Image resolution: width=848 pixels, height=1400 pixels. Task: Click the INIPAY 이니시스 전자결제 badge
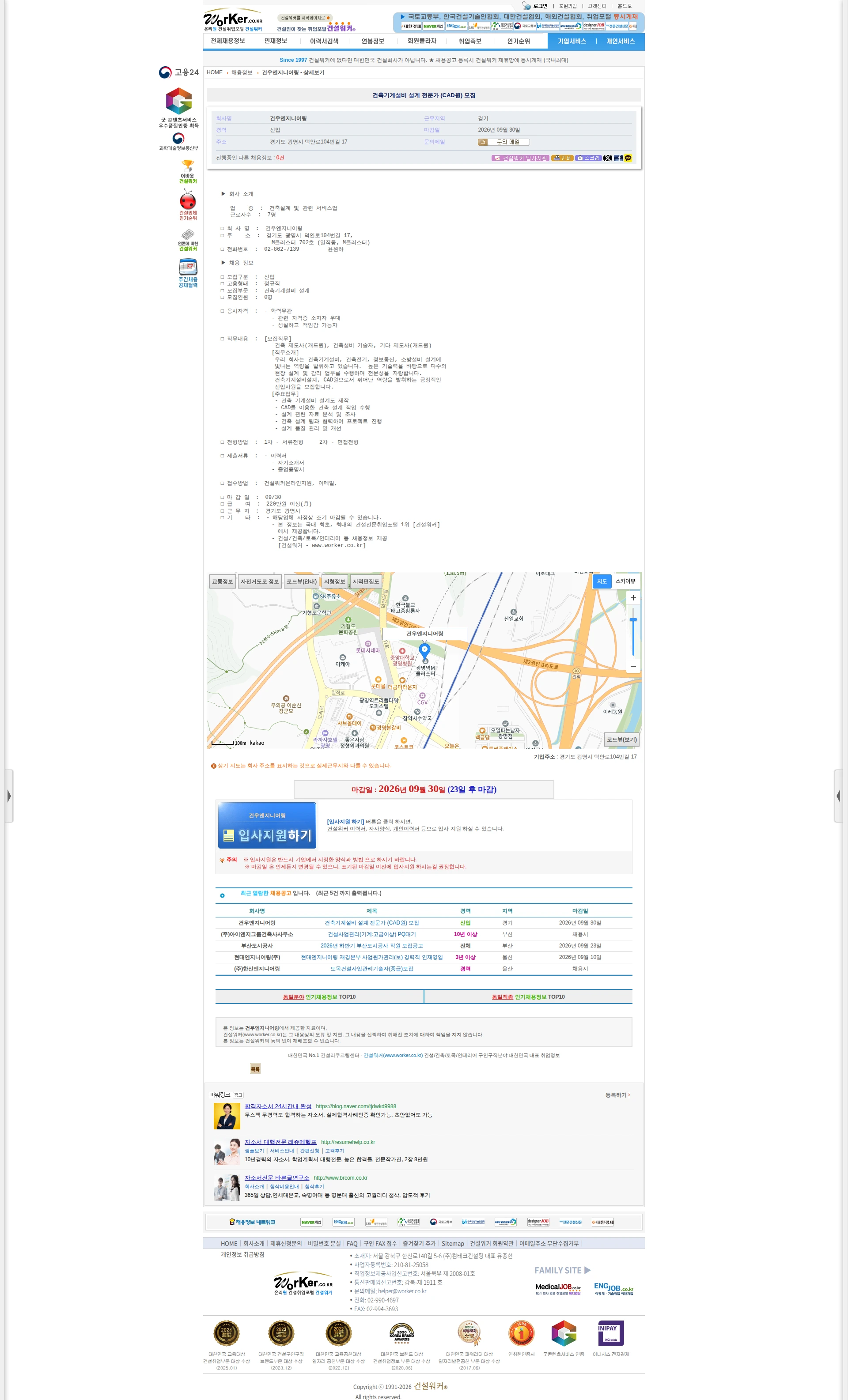click(611, 1333)
